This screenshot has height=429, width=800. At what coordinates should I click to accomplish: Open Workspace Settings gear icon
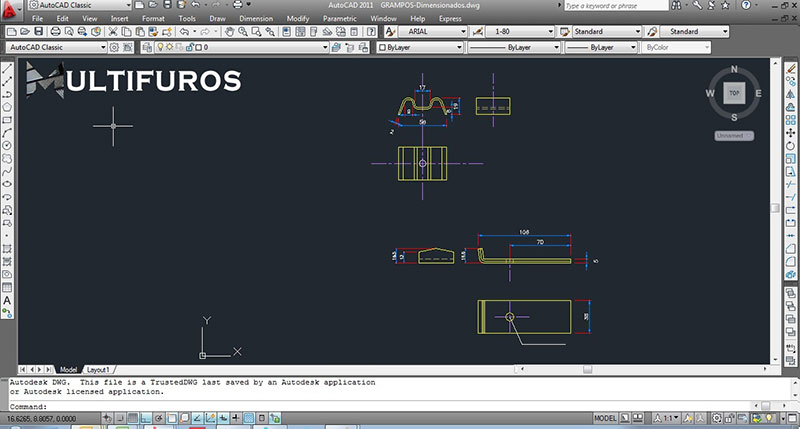(x=114, y=47)
